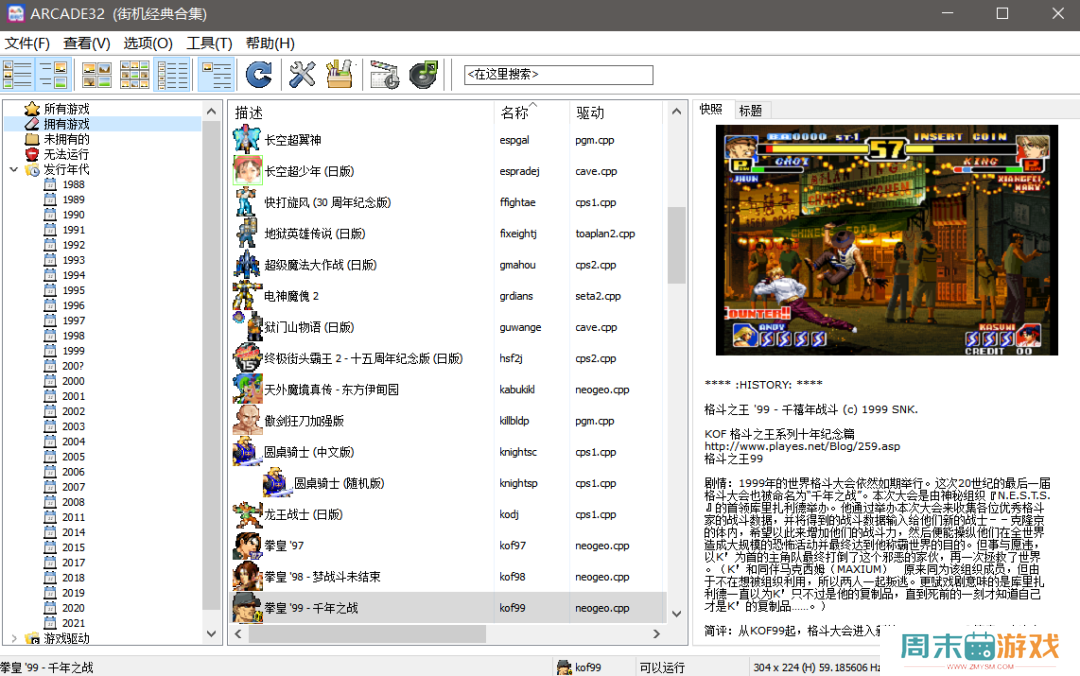Select the details list view icon

tap(173, 74)
